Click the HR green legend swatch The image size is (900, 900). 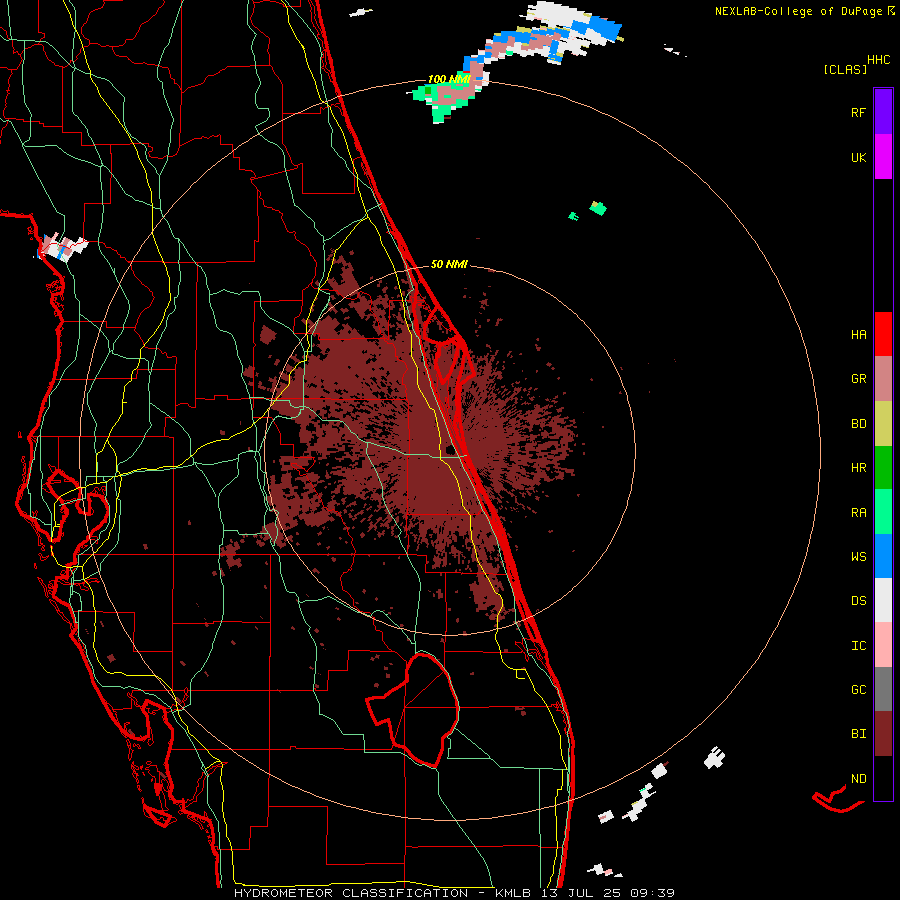883,468
